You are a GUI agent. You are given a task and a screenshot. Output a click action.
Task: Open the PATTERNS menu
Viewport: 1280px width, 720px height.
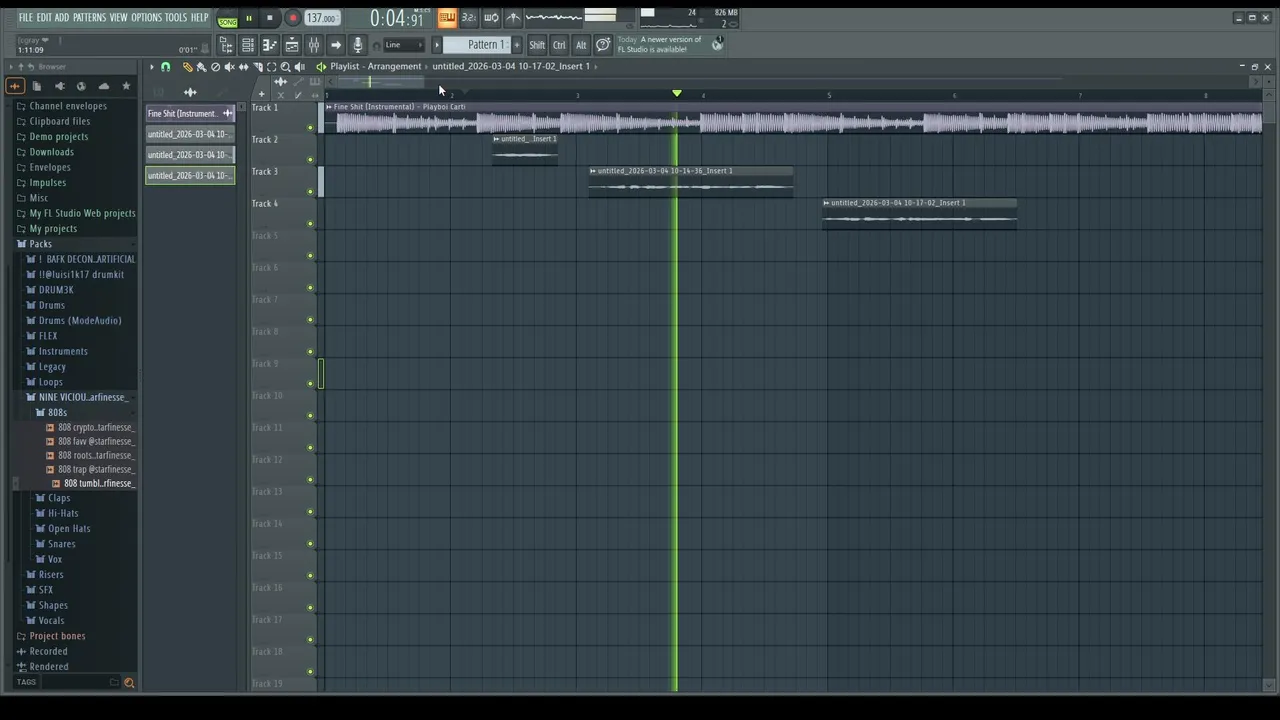point(89,17)
